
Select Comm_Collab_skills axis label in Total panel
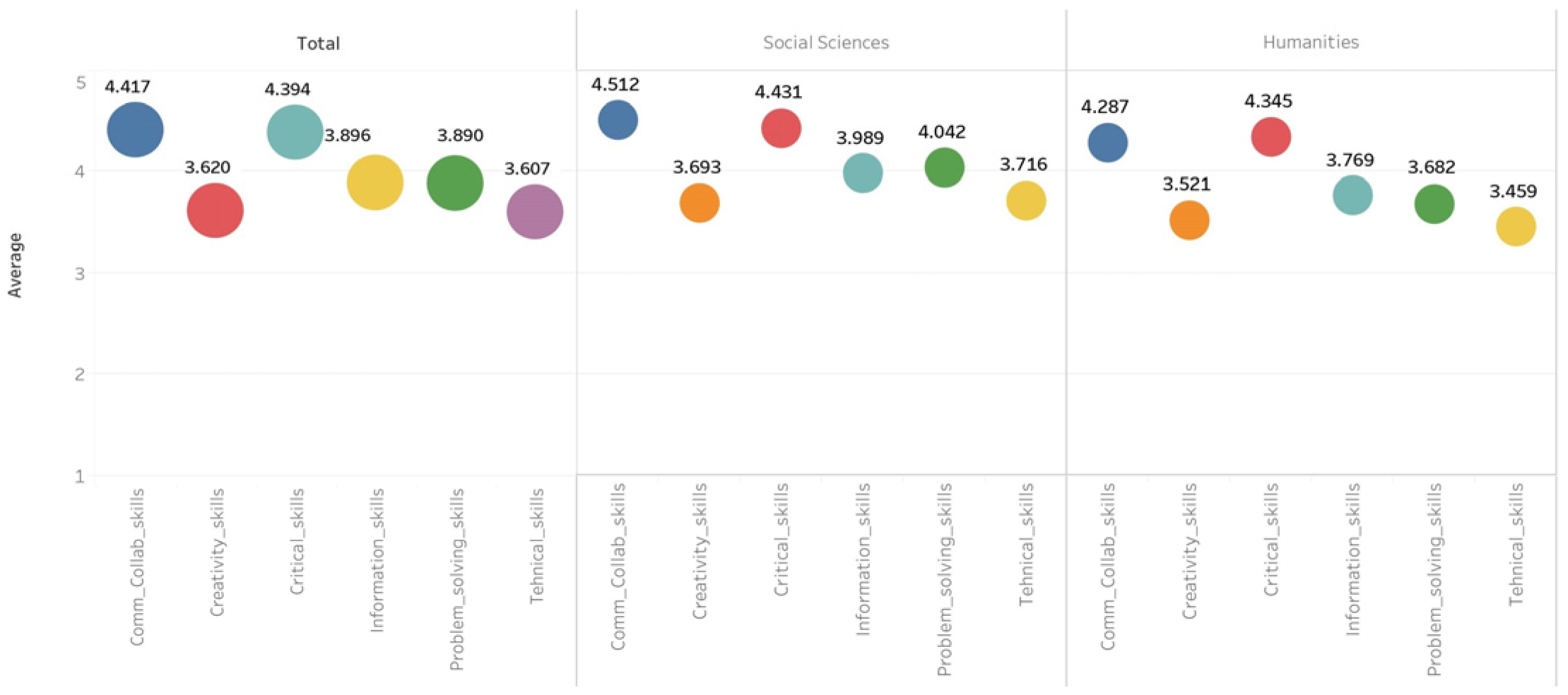pos(137,566)
